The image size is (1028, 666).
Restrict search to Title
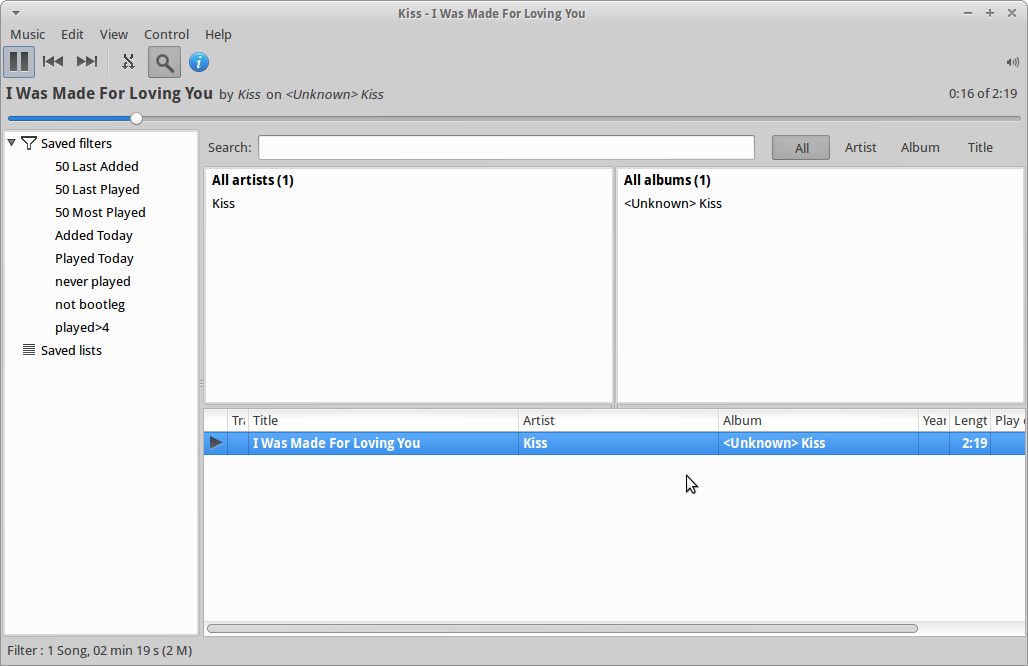pos(980,147)
